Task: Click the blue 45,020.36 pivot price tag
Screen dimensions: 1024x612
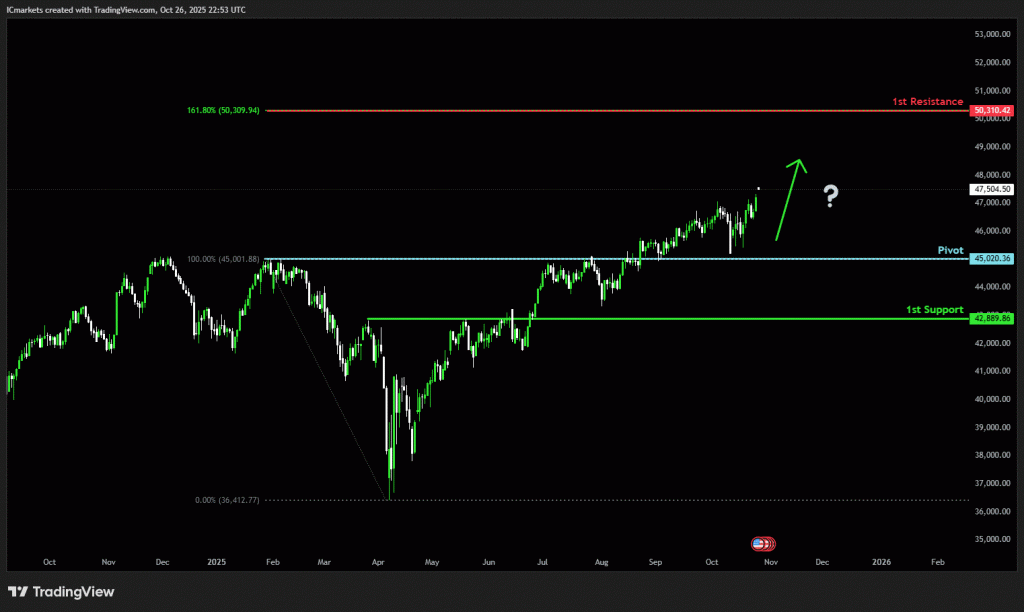Action: [x=992, y=258]
